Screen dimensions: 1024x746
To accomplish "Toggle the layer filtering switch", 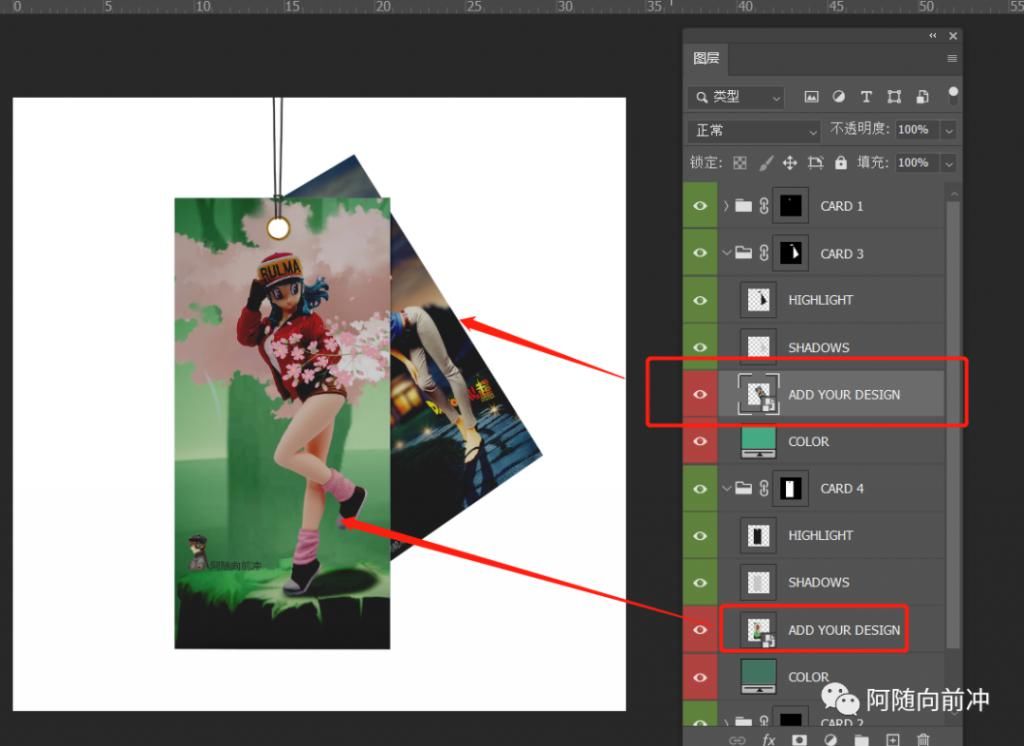I will tap(953, 95).
